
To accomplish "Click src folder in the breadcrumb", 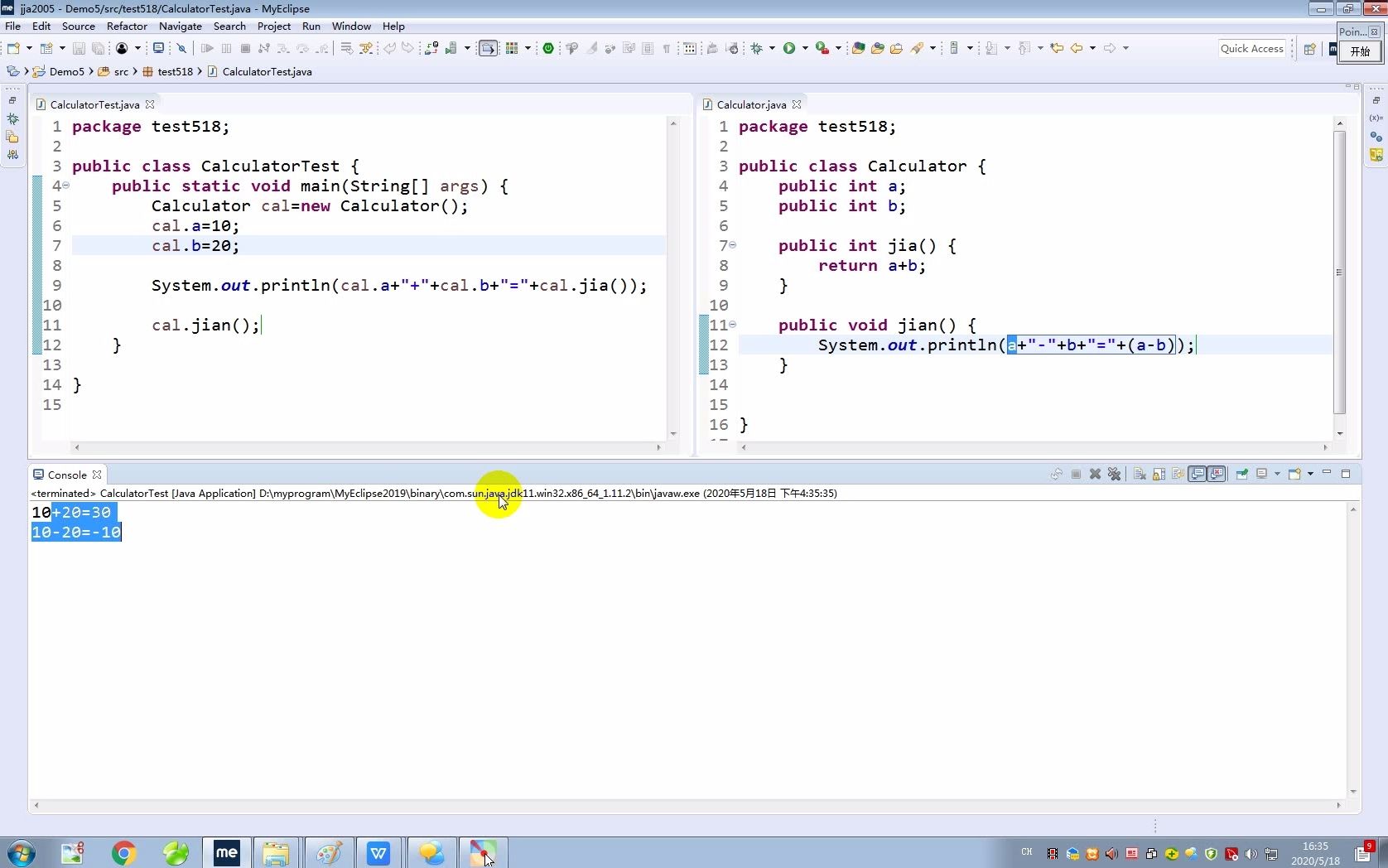I will click(121, 72).
